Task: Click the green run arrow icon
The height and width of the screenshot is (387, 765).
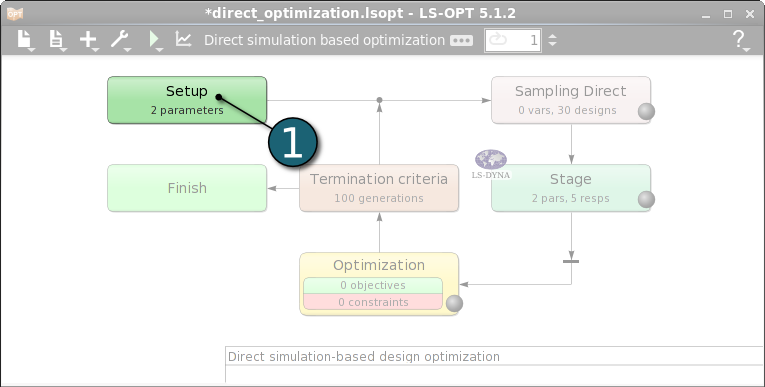Action: point(154,39)
